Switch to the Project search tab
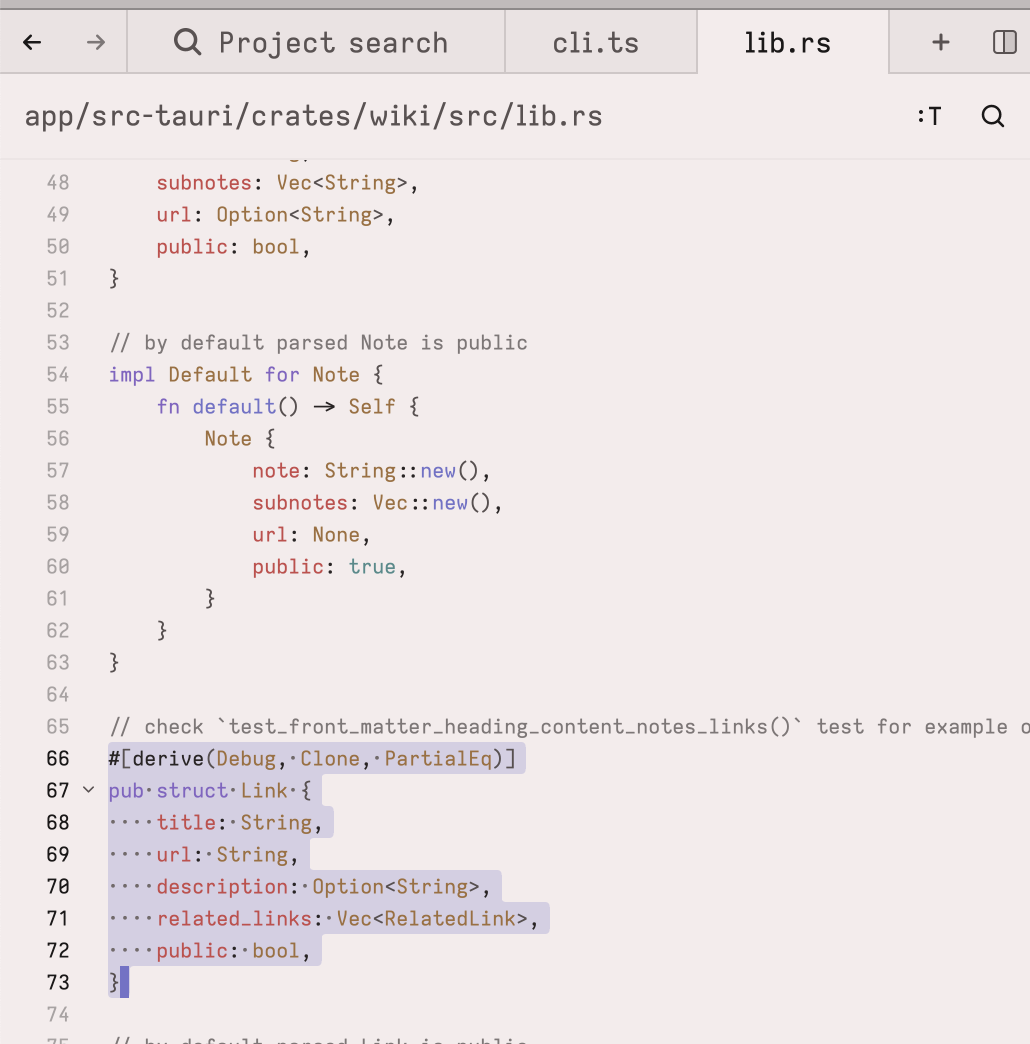 316,43
